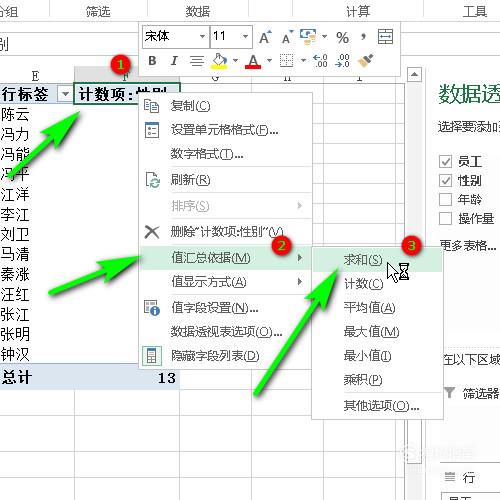Image resolution: width=500 pixels, height=500 pixels.
Task: Apply the yellow fill color bucket
Action: 219,61
